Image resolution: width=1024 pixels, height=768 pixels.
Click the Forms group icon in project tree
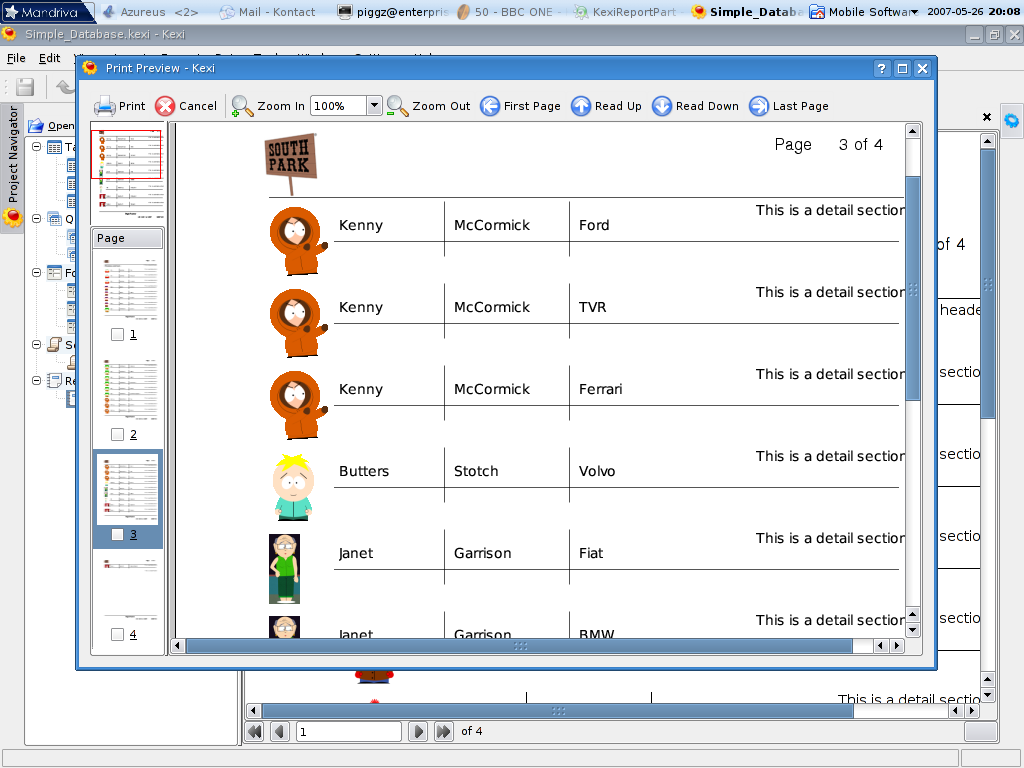click(x=55, y=273)
